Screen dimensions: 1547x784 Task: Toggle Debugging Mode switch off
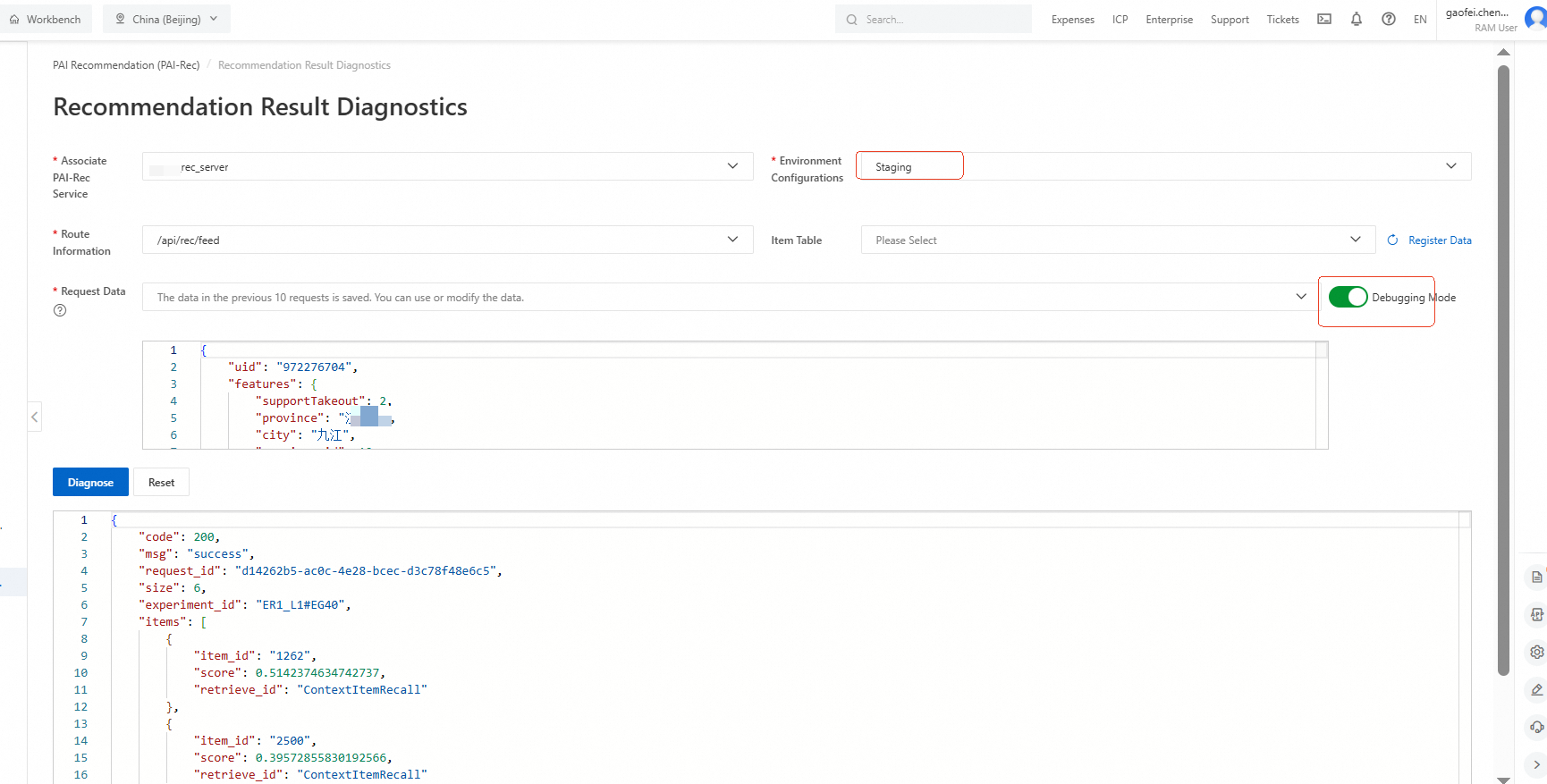click(x=1348, y=297)
